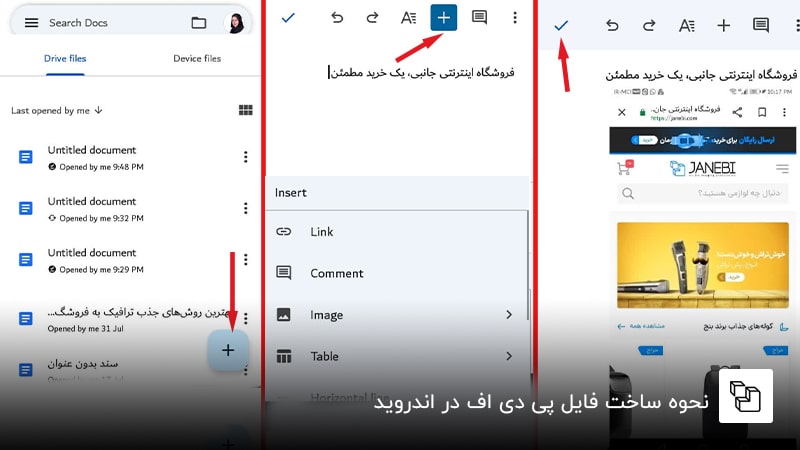Viewport: 800px width, 450px height.
Task: Open text formatting in middle editor toolbar
Action: tap(408, 18)
